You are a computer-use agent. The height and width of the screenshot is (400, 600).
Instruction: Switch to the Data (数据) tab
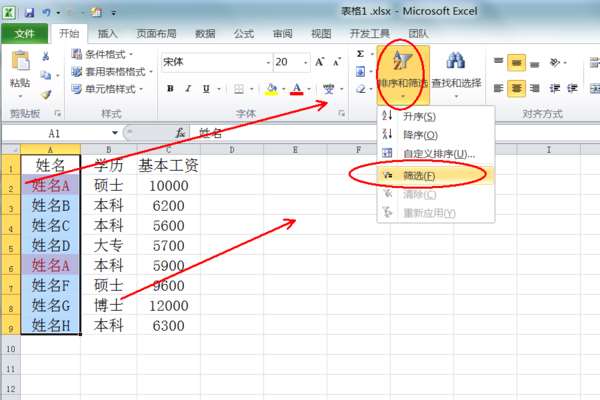(x=205, y=34)
